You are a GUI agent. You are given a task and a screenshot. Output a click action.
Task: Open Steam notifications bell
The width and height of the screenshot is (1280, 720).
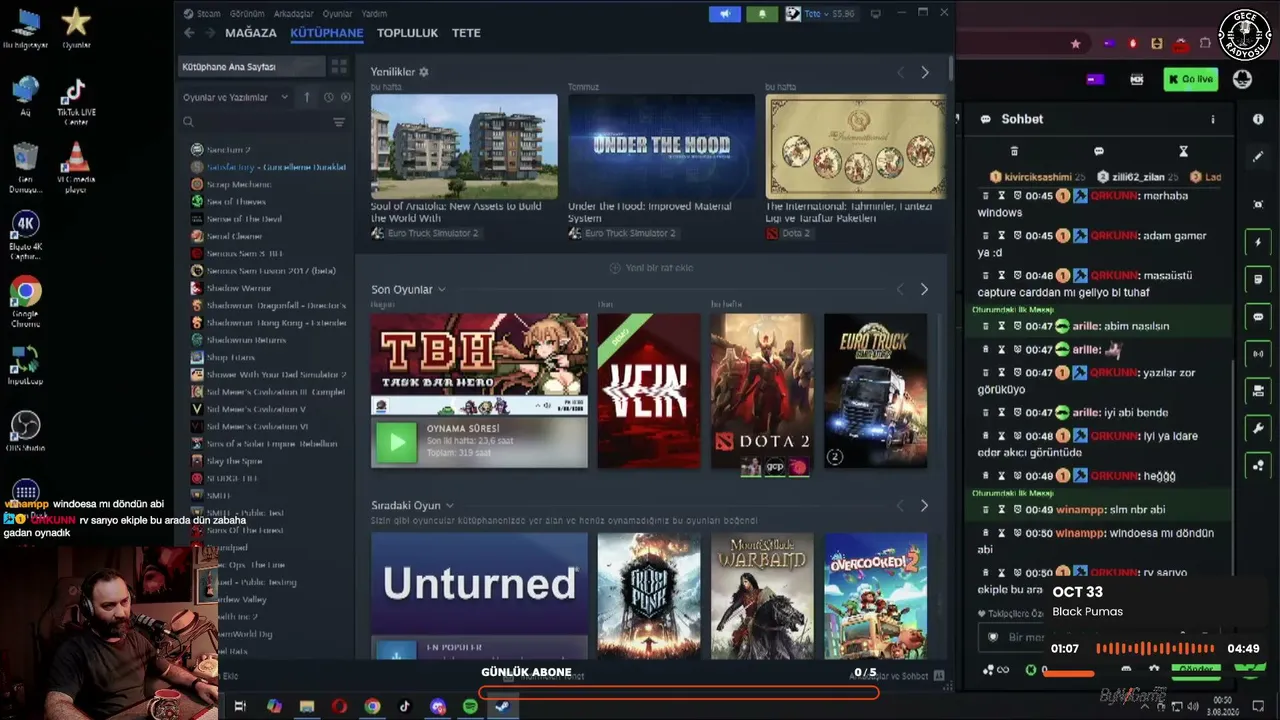coord(762,14)
